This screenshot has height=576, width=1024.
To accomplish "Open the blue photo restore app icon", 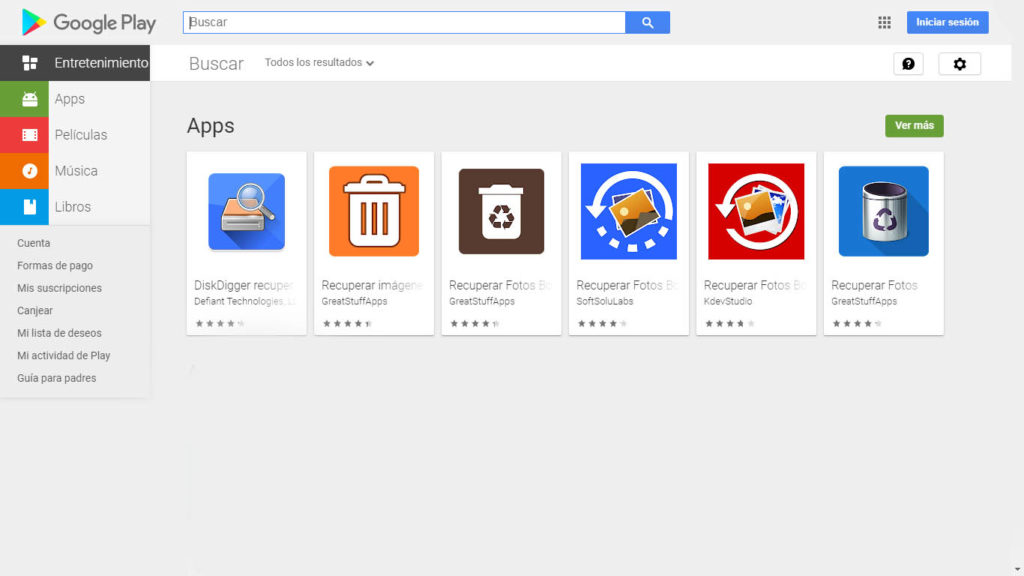I will coord(628,211).
